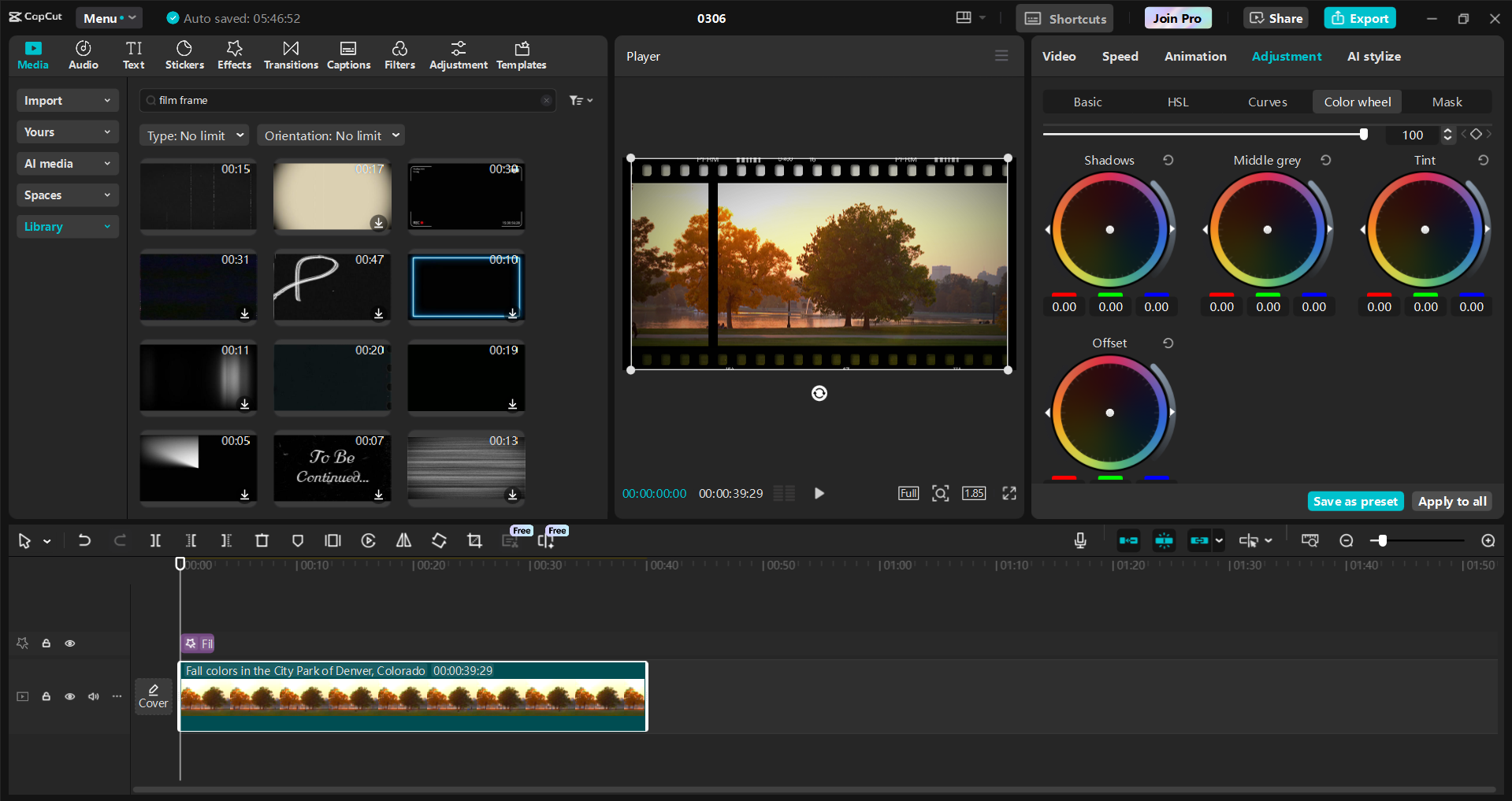This screenshot has height=801, width=1512.
Task: Open the Crop tool
Action: [474, 540]
